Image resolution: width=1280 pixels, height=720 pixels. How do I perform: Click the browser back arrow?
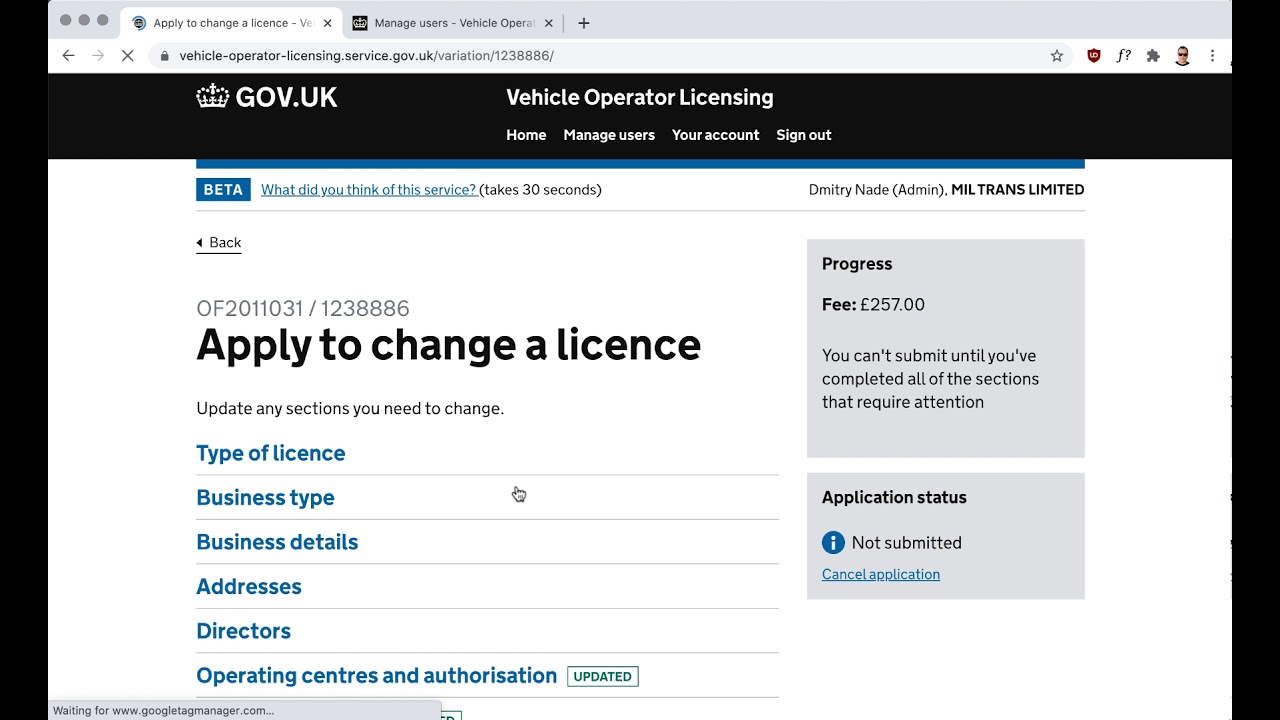coord(68,56)
